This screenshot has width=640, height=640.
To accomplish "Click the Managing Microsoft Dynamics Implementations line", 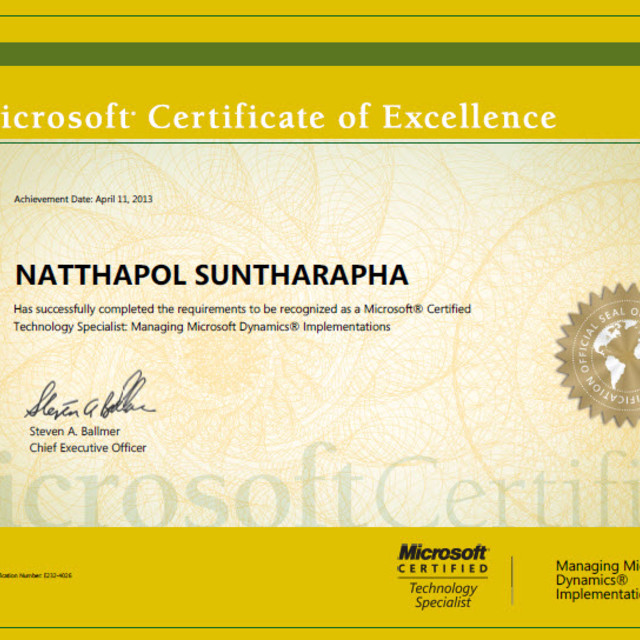I will (x=202, y=327).
